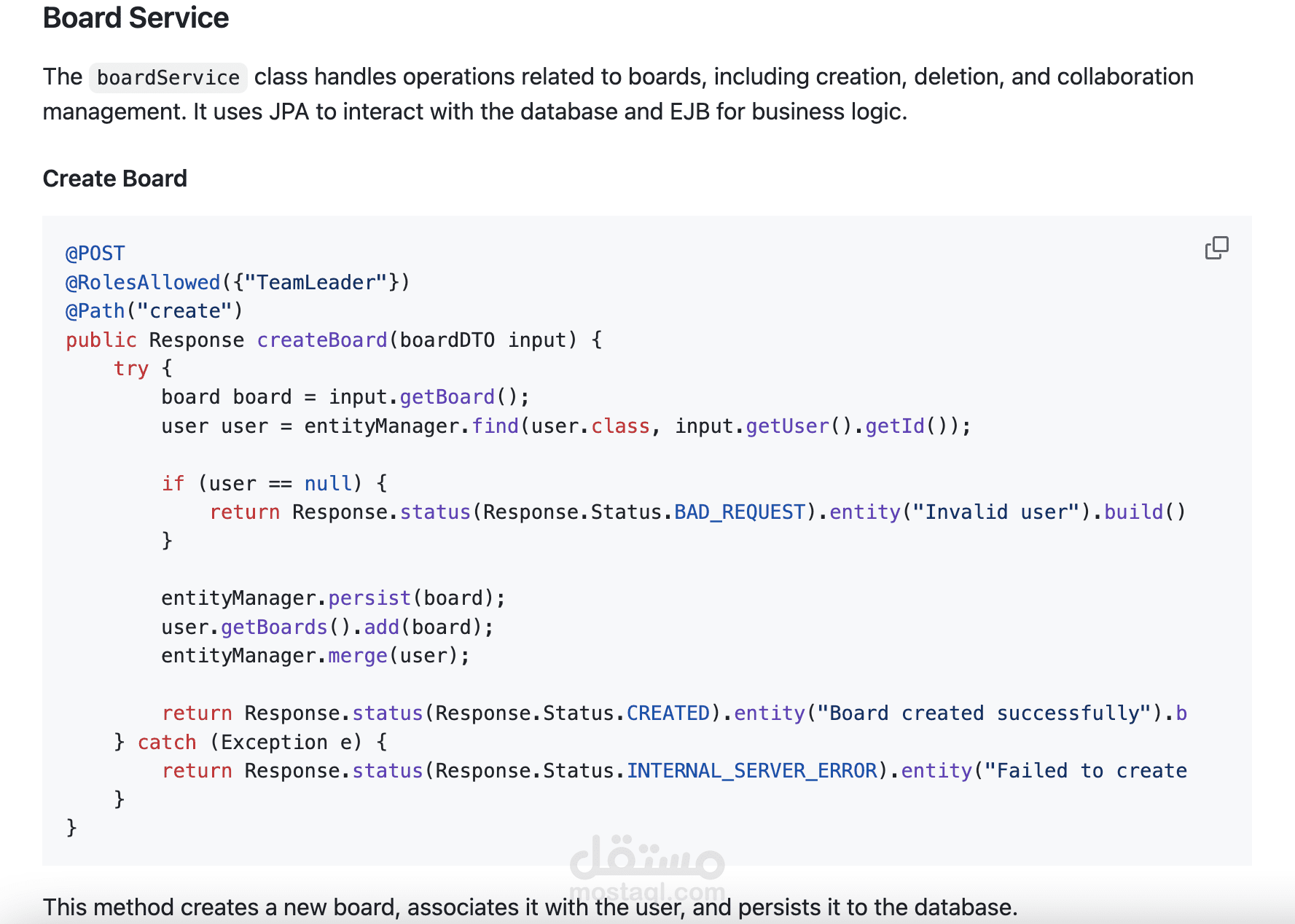Click the createBoard method name
The height and width of the screenshot is (924, 1295).
click(322, 340)
